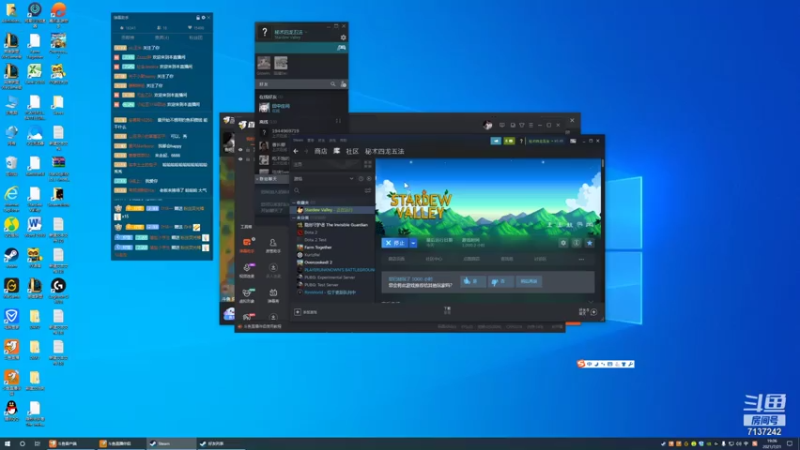Click the orange live stream tool icon
The image size is (800, 450).
pyautogui.click(x=247, y=244)
